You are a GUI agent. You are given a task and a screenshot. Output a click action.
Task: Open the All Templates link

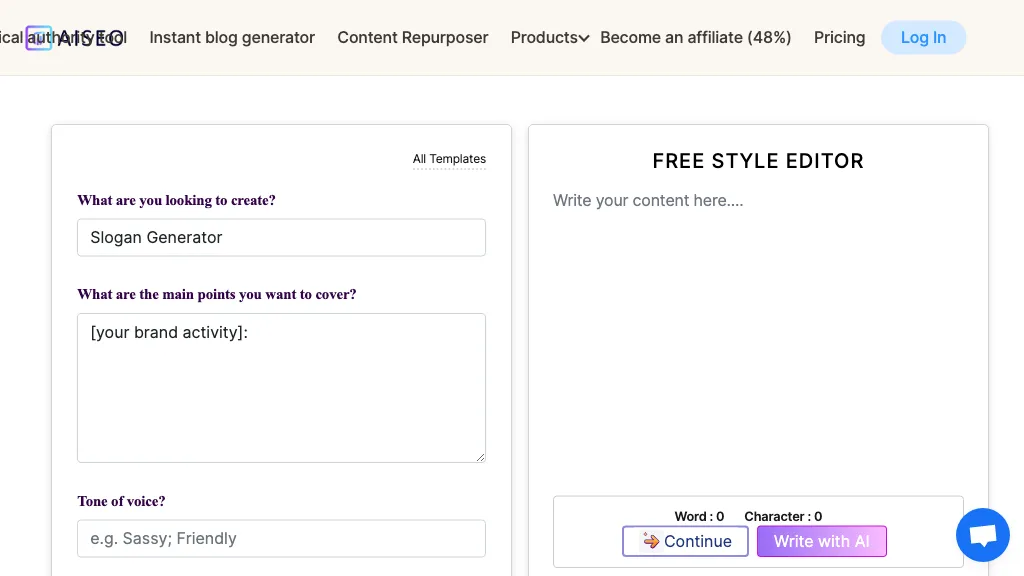[449, 159]
